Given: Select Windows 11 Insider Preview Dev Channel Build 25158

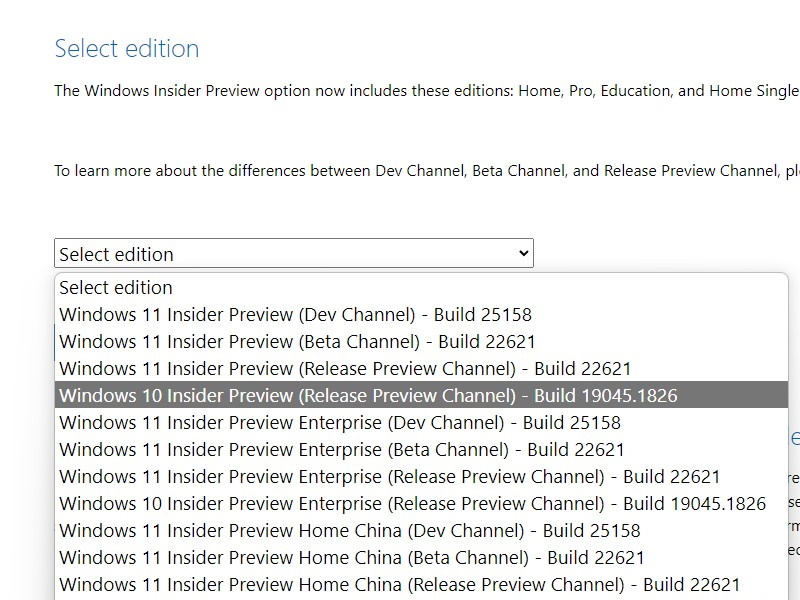Looking at the screenshot, I should point(295,314).
